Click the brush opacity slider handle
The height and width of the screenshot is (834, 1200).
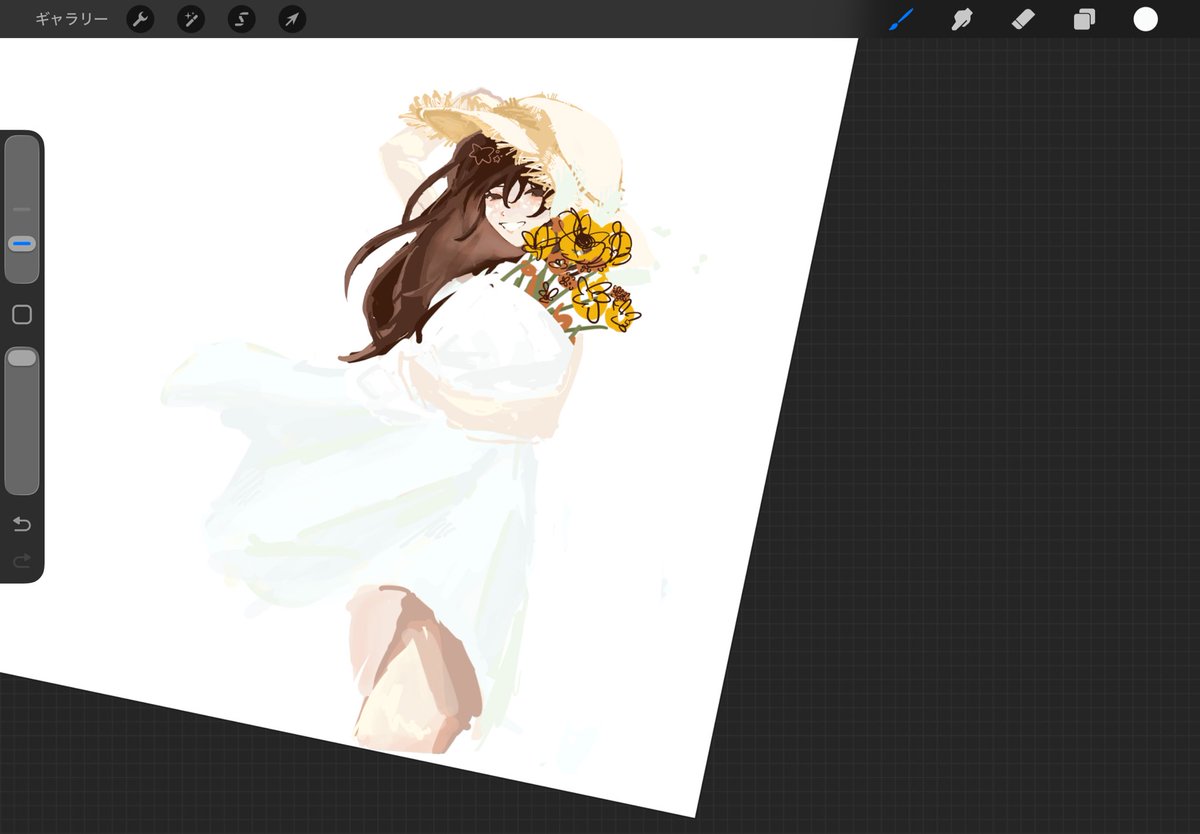click(22, 357)
